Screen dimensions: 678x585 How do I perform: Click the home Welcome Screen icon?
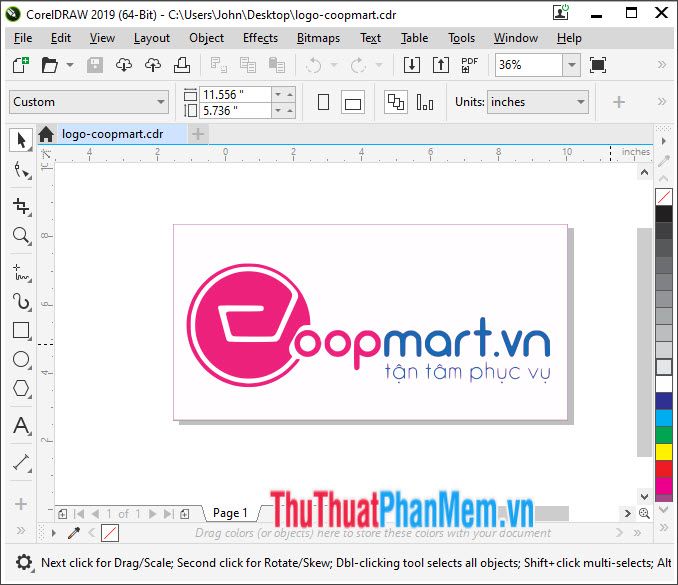[x=46, y=134]
